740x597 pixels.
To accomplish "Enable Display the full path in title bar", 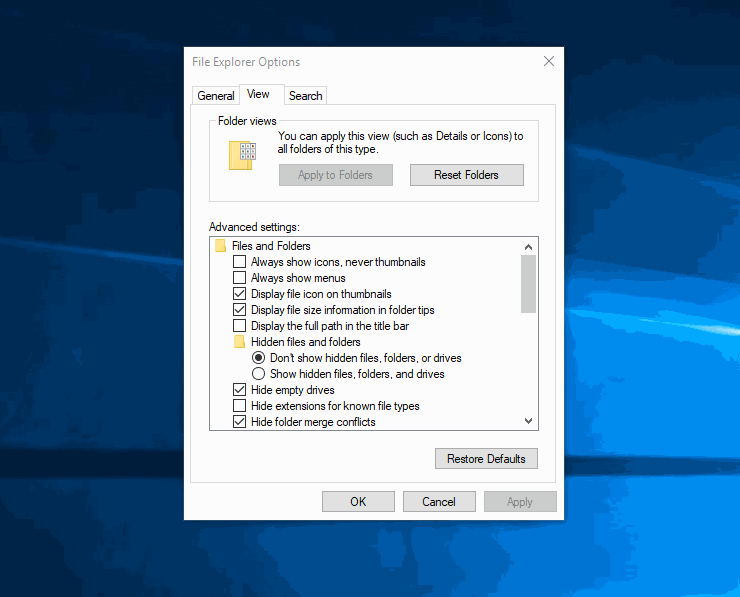I will (240, 326).
